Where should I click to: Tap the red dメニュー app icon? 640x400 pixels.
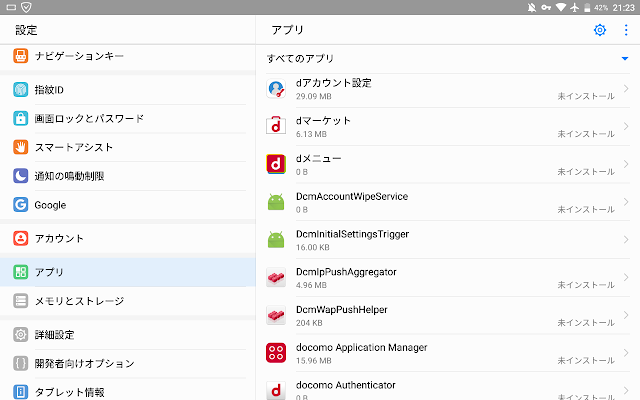coord(277,164)
